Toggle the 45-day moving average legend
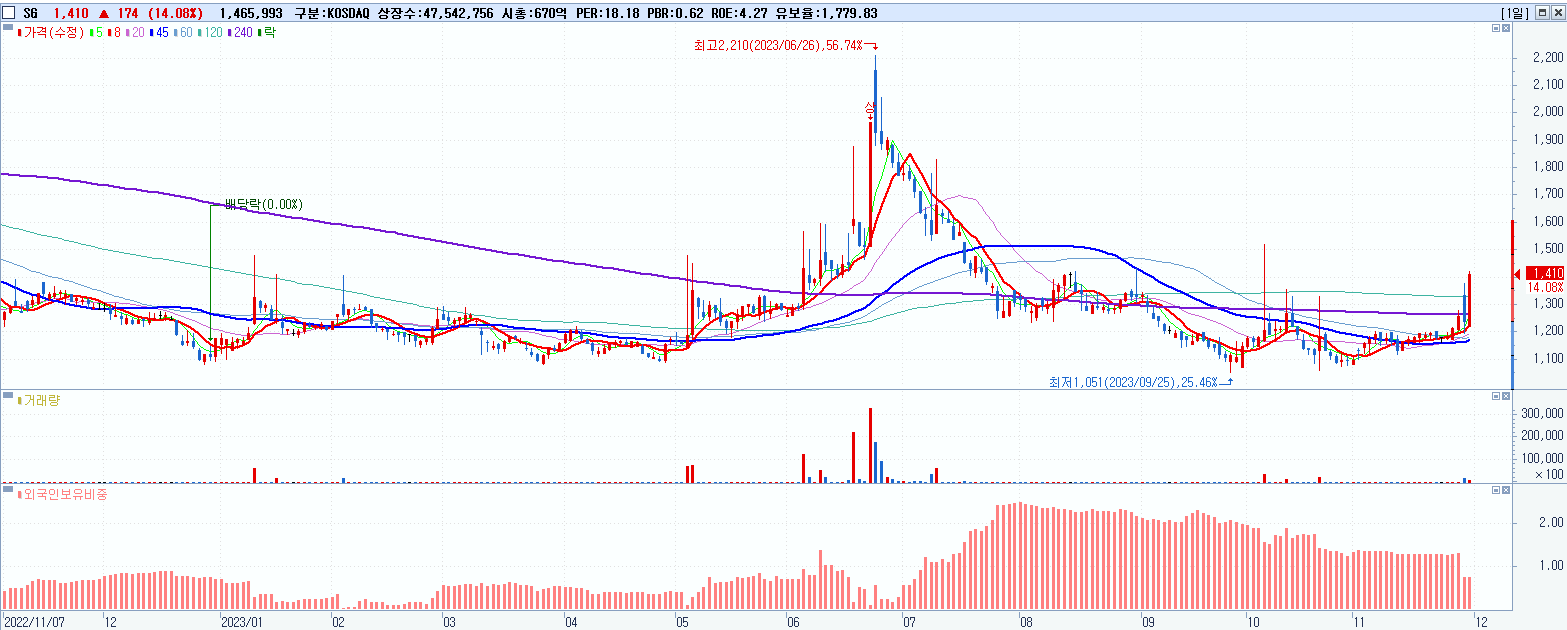 tap(159, 32)
